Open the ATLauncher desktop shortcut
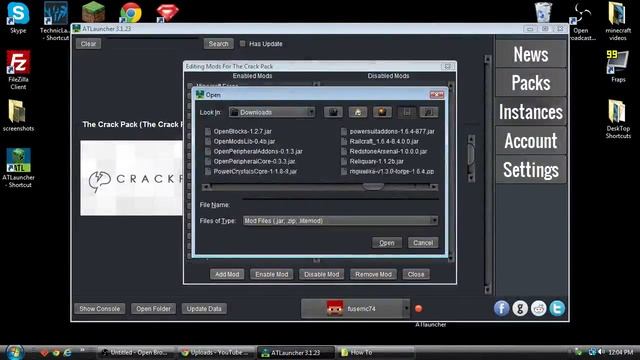 point(18,168)
